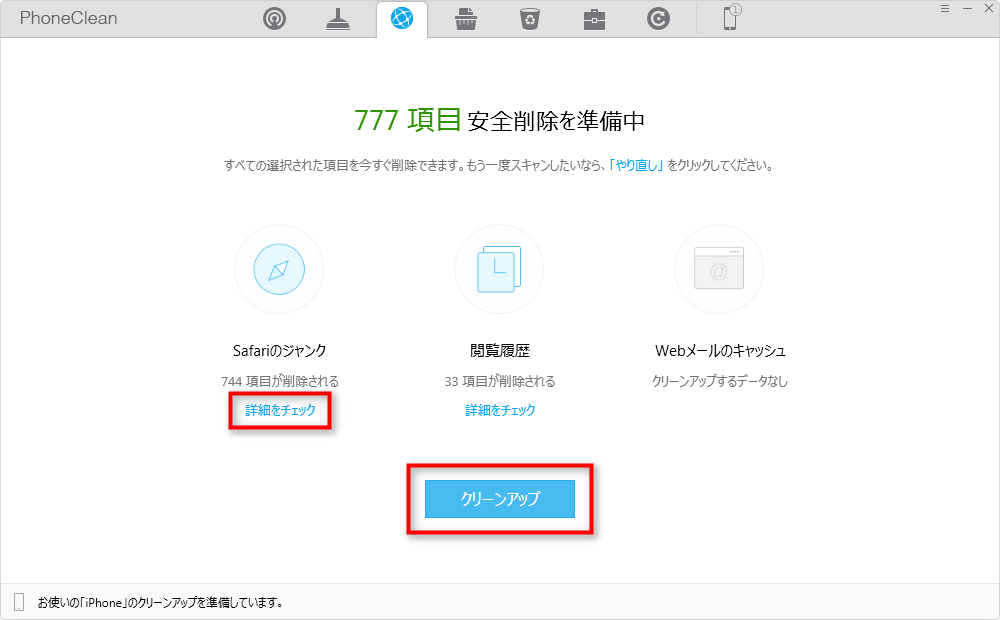Click the phone icon in status bar
1000x620 pixels.
point(19,602)
